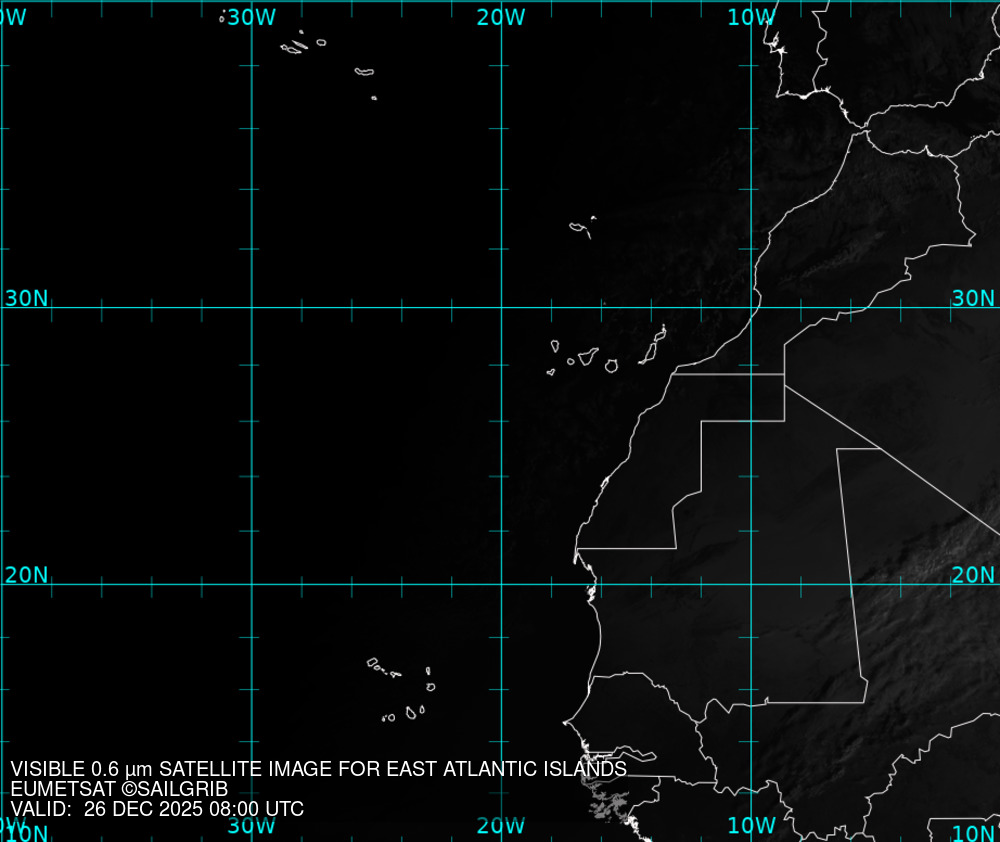Click the VISIBLE 0.6 µm SATELLITE IMAGE caption
The image size is (1000, 842).
[x=318, y=769]
